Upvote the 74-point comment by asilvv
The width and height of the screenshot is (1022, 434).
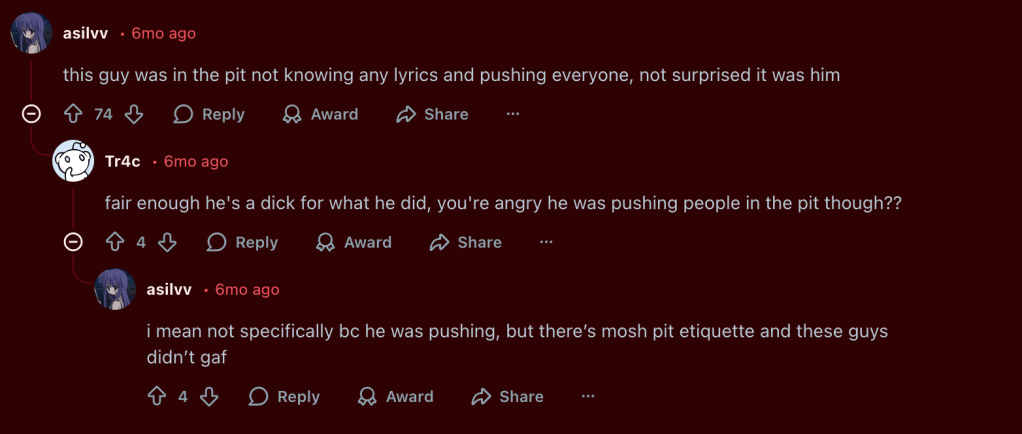73,114
